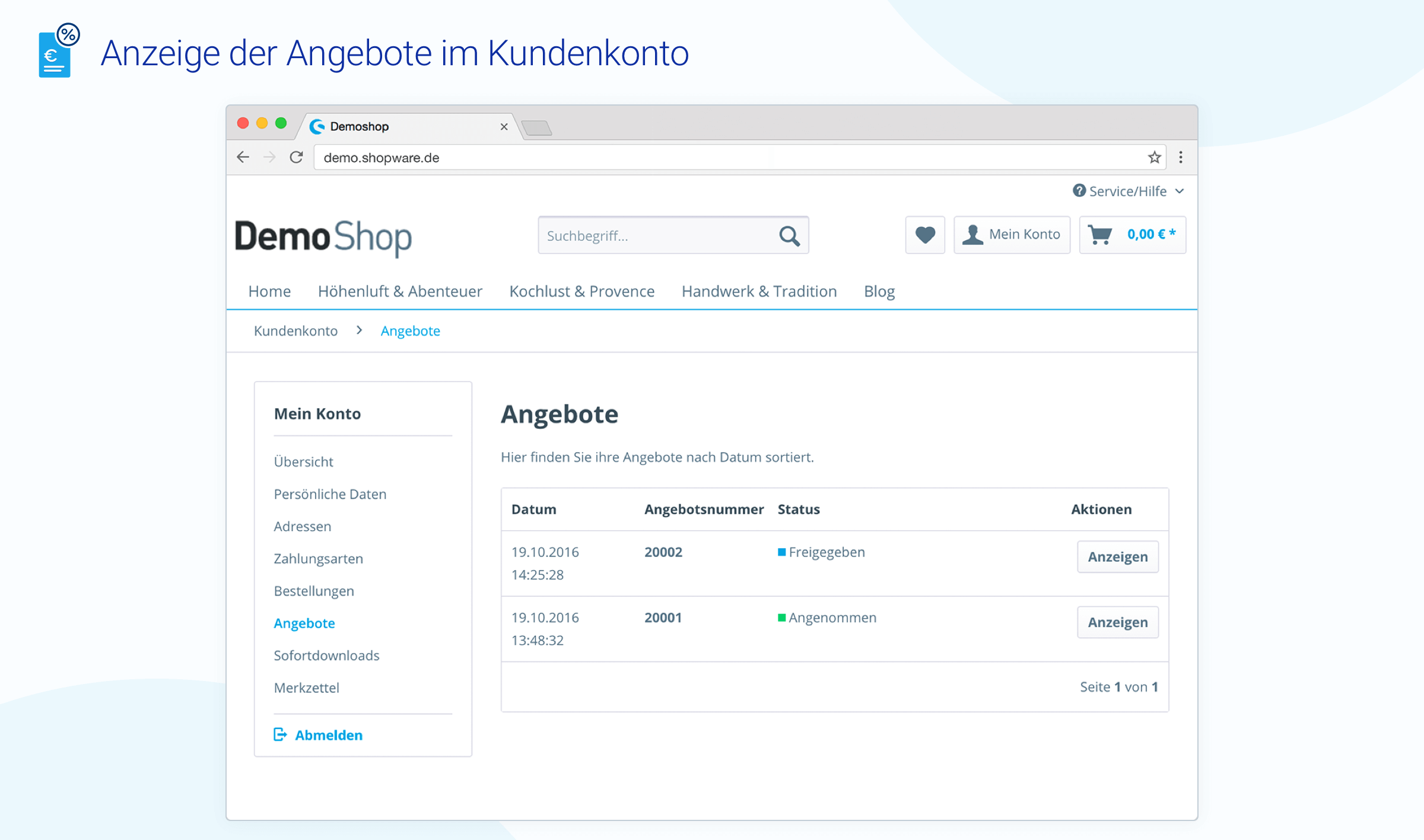Screen dimensions: 1424x840
Task: Open Persönliche Daten in sidebar
Action: [x=330, y=494]
